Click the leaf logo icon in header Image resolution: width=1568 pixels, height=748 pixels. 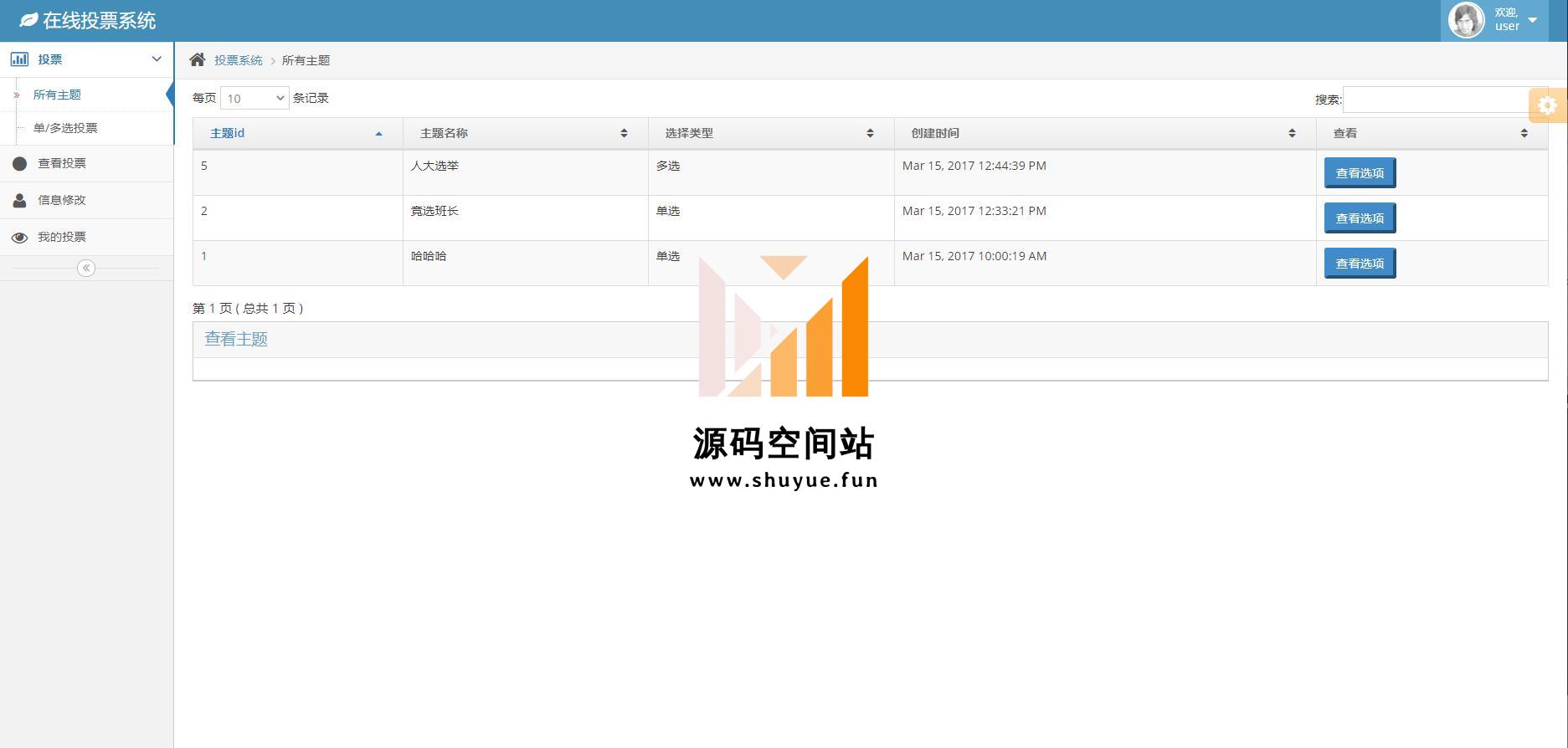pos(29,20)
